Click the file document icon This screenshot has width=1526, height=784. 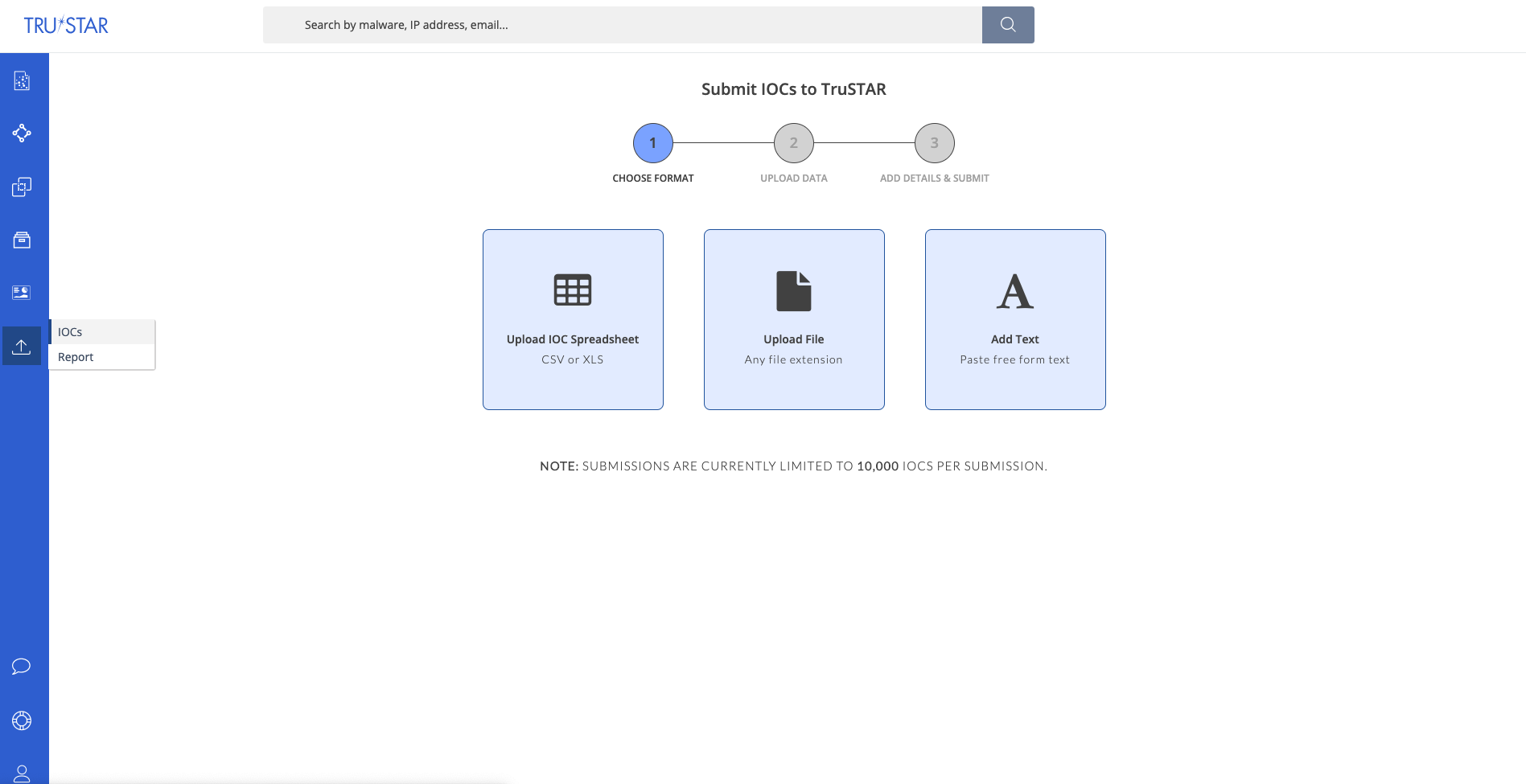794,291
